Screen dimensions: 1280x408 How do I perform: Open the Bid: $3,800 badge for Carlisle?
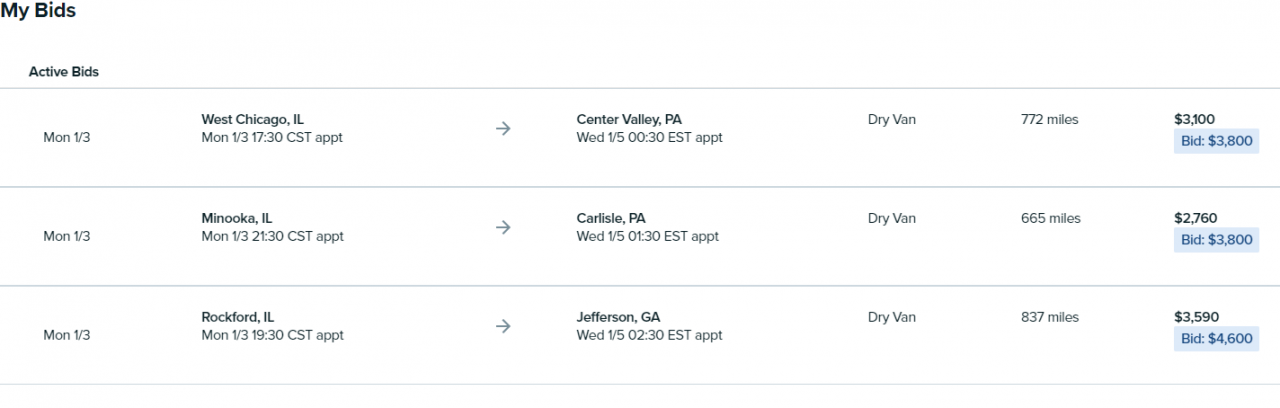tap(1216, 240)
